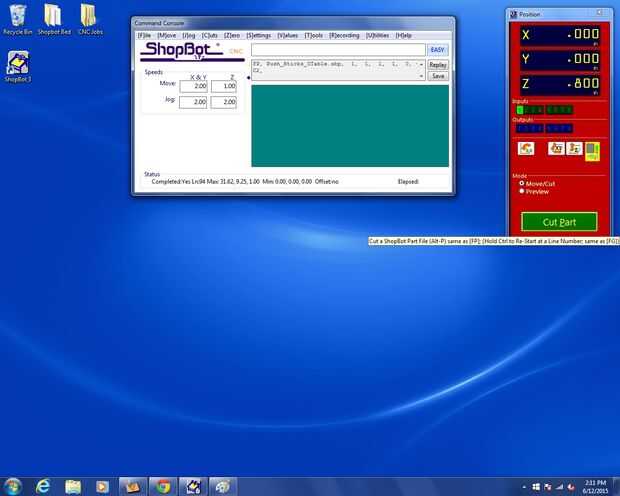Click the command entry input field
The image size is (620, 496).
pyautogui.click(x=338, y=50)
